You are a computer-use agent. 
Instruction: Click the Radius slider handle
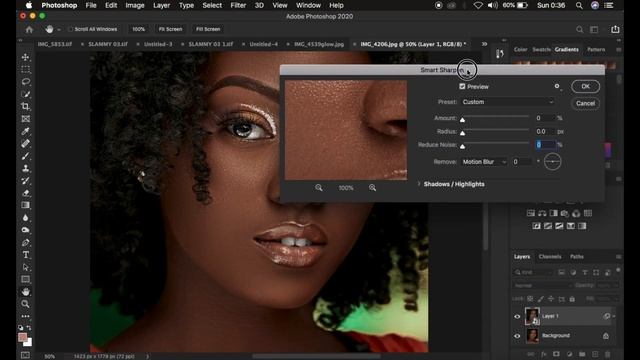click(462, 133)
